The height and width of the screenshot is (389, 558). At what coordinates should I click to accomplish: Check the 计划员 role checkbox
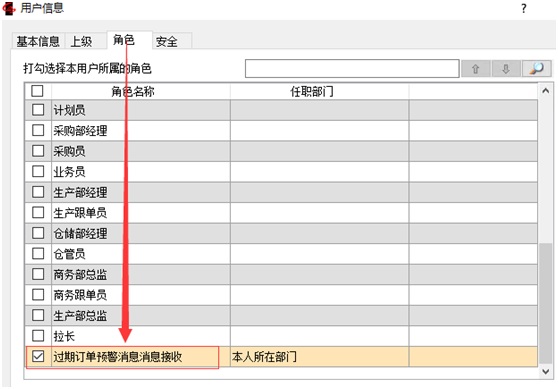click(x=38, y=110)
